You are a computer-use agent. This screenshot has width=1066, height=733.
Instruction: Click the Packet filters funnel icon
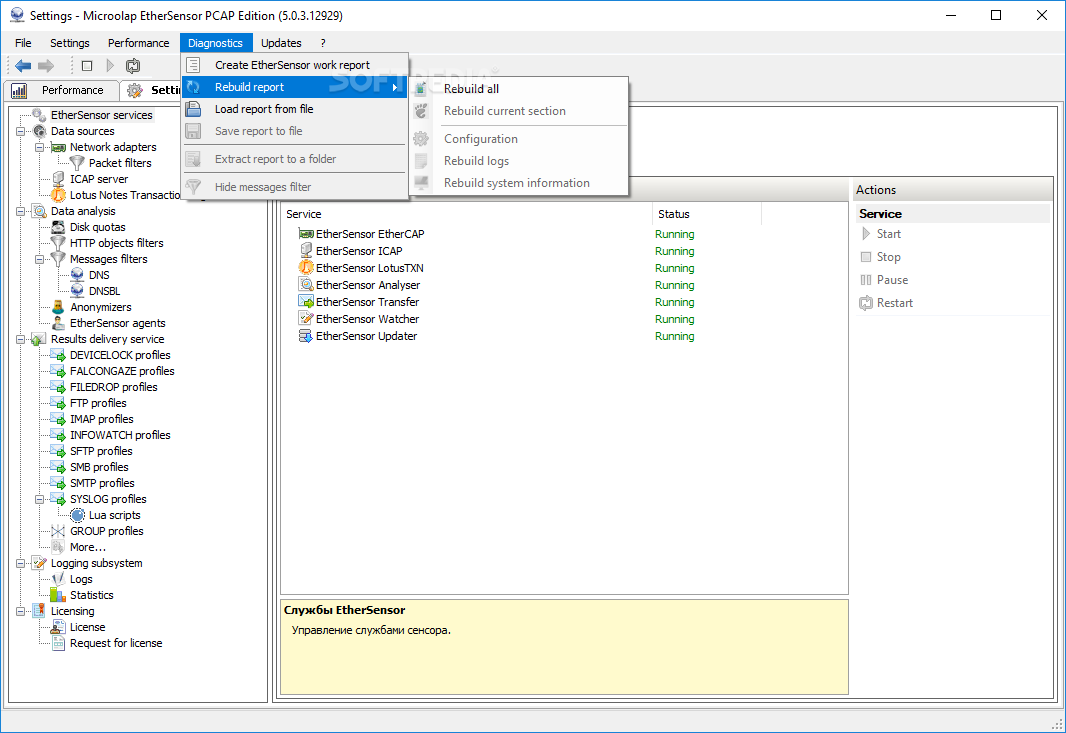point(78,163)
